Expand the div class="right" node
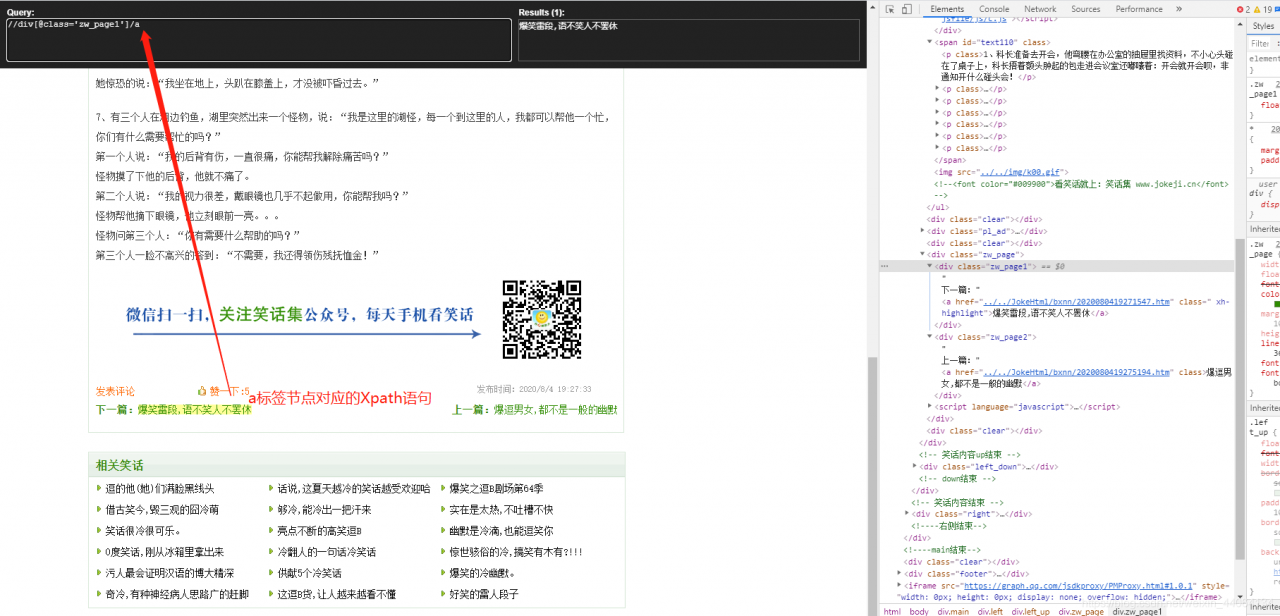Screen dimensions: 1280x616 (907, 513)
